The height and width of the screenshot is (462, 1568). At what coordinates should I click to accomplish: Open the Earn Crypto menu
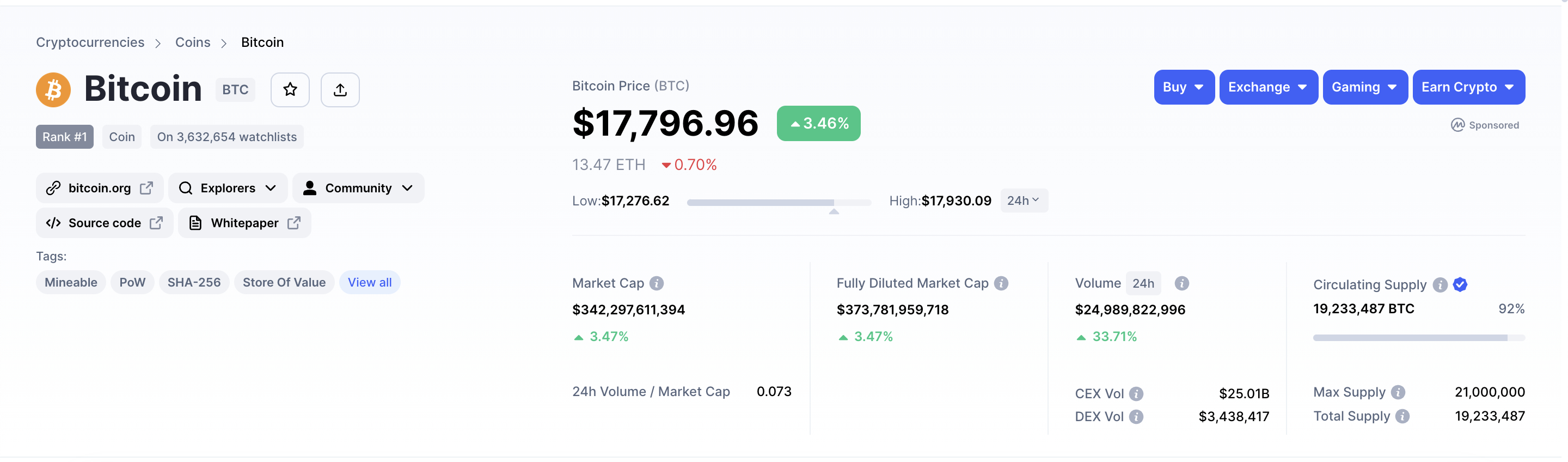coord(1468,87)
